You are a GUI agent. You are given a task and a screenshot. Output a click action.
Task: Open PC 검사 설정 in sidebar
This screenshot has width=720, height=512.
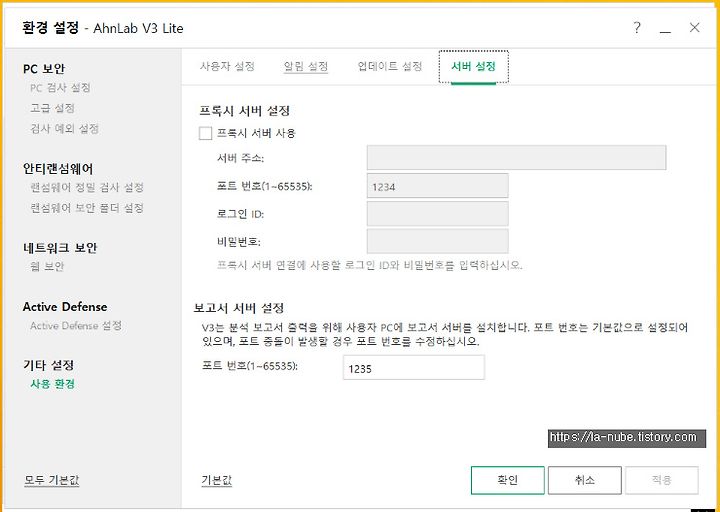(60, 88)
